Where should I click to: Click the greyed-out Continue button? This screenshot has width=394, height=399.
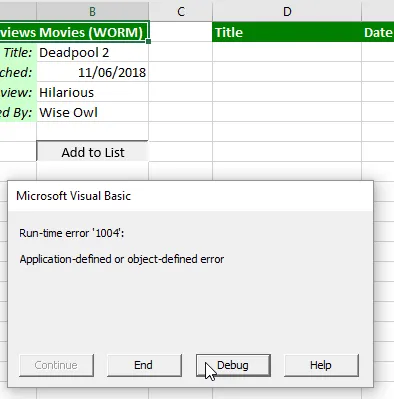click(x=56, y=365)
